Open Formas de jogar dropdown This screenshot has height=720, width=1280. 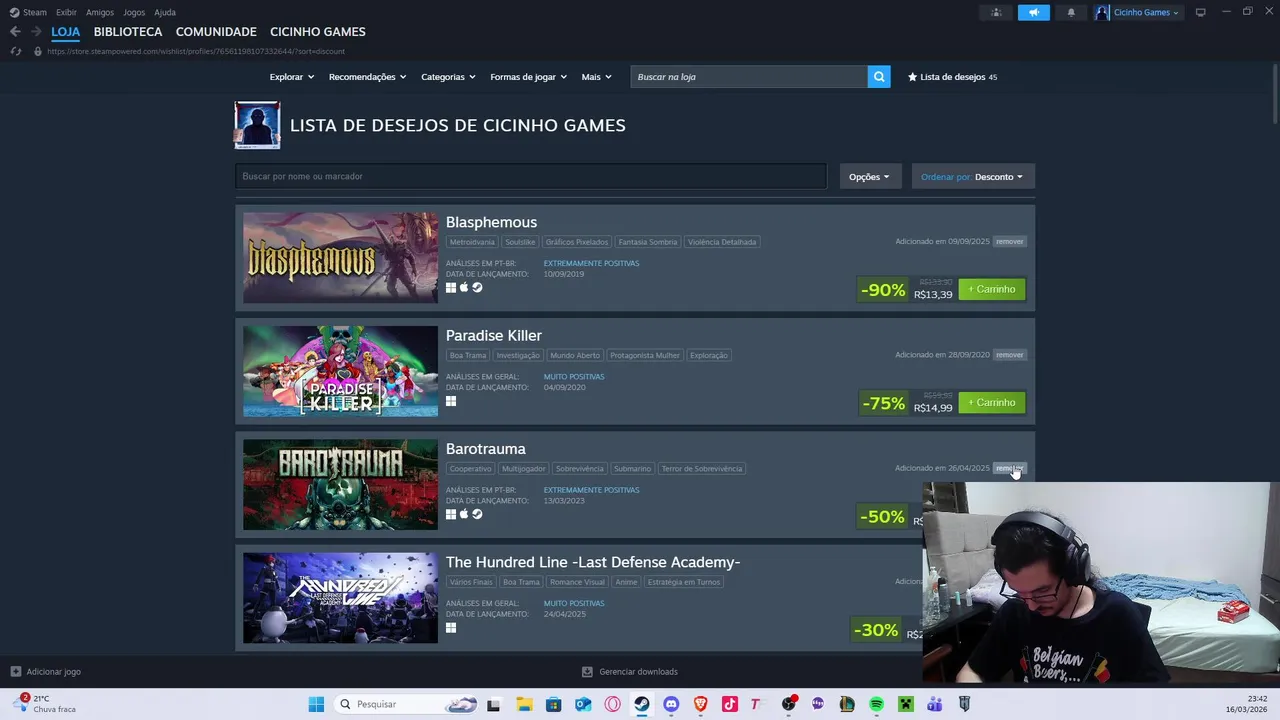(528, 77)
